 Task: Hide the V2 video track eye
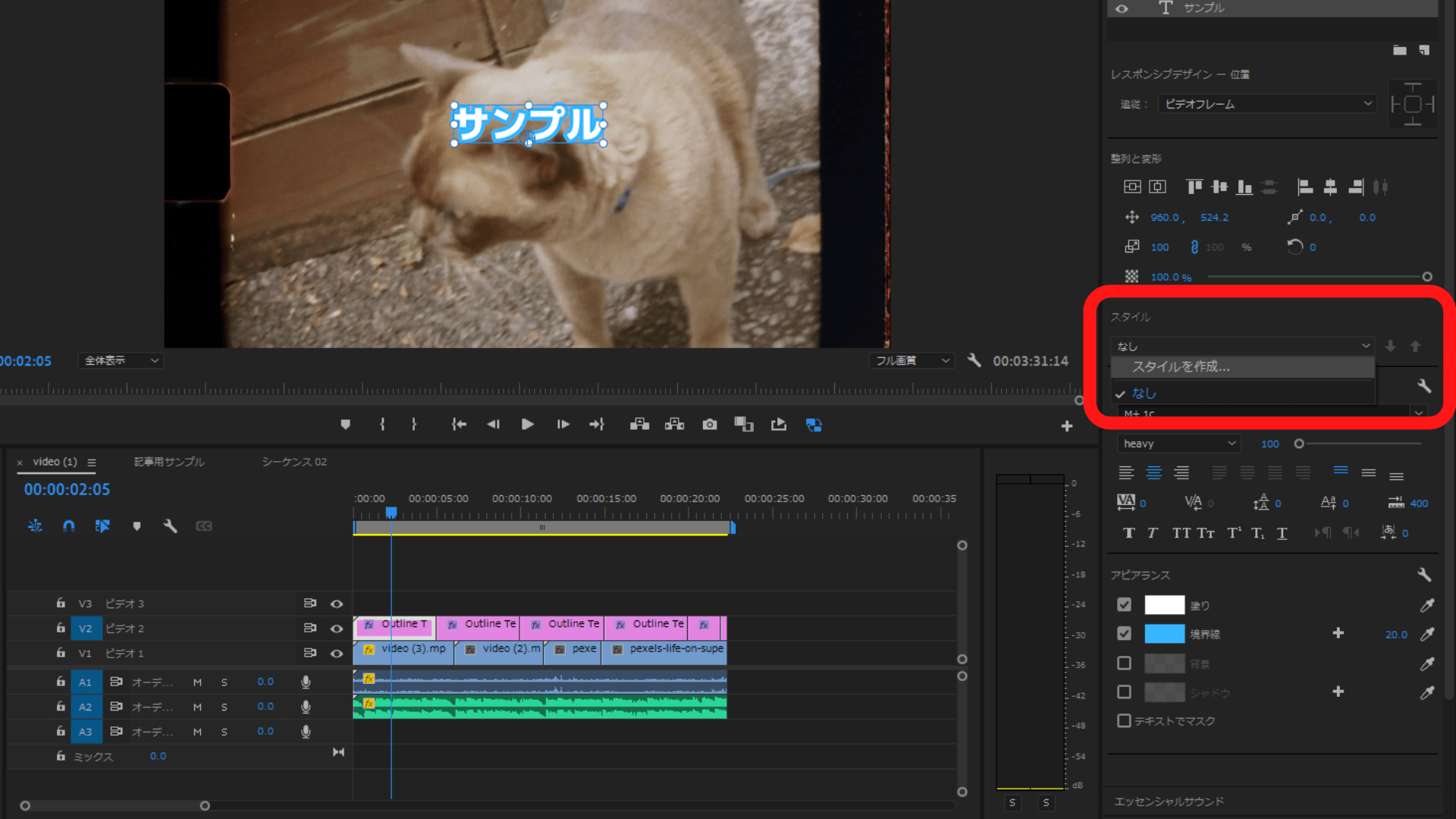(x=337, y=629)
